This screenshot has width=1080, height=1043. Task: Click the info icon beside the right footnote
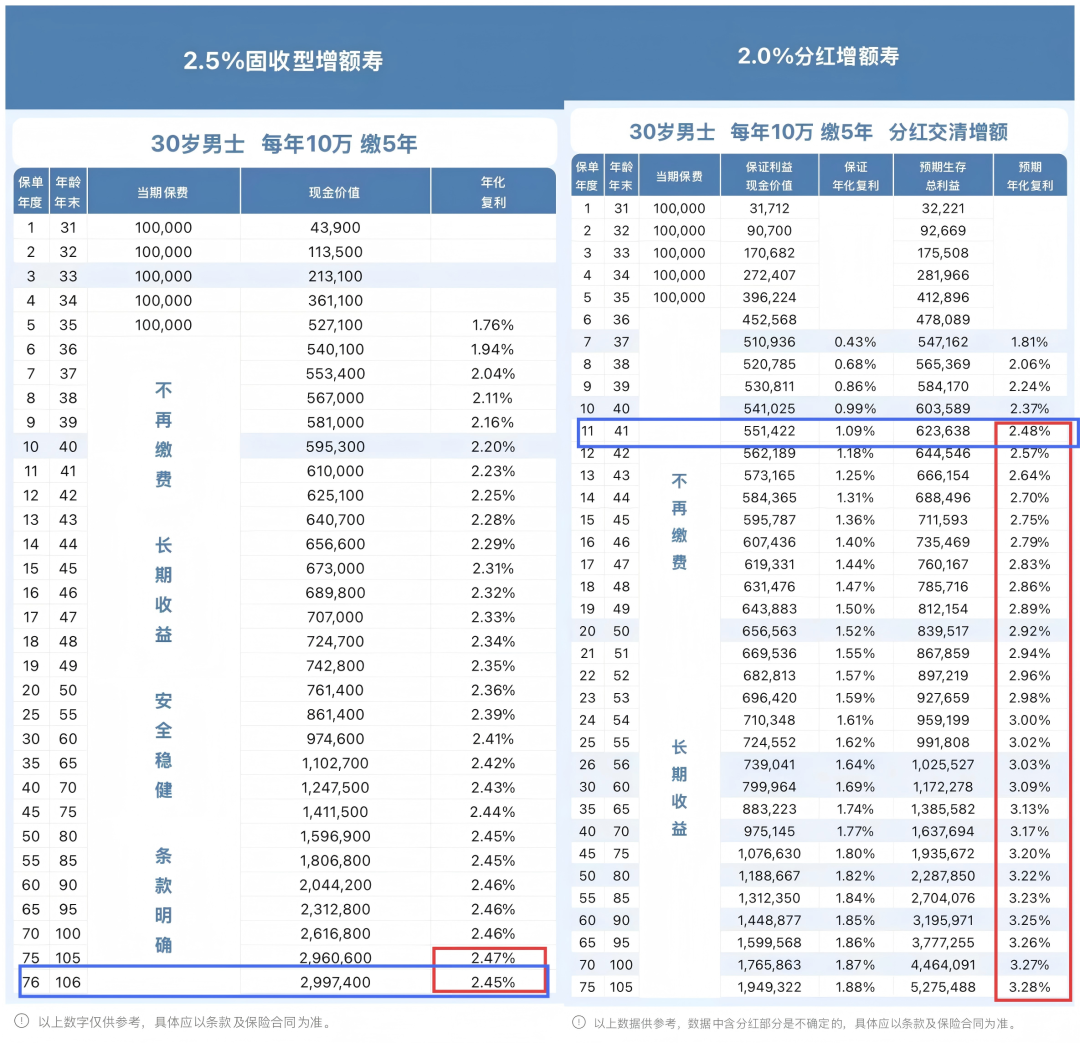[x=579, y=1022]
